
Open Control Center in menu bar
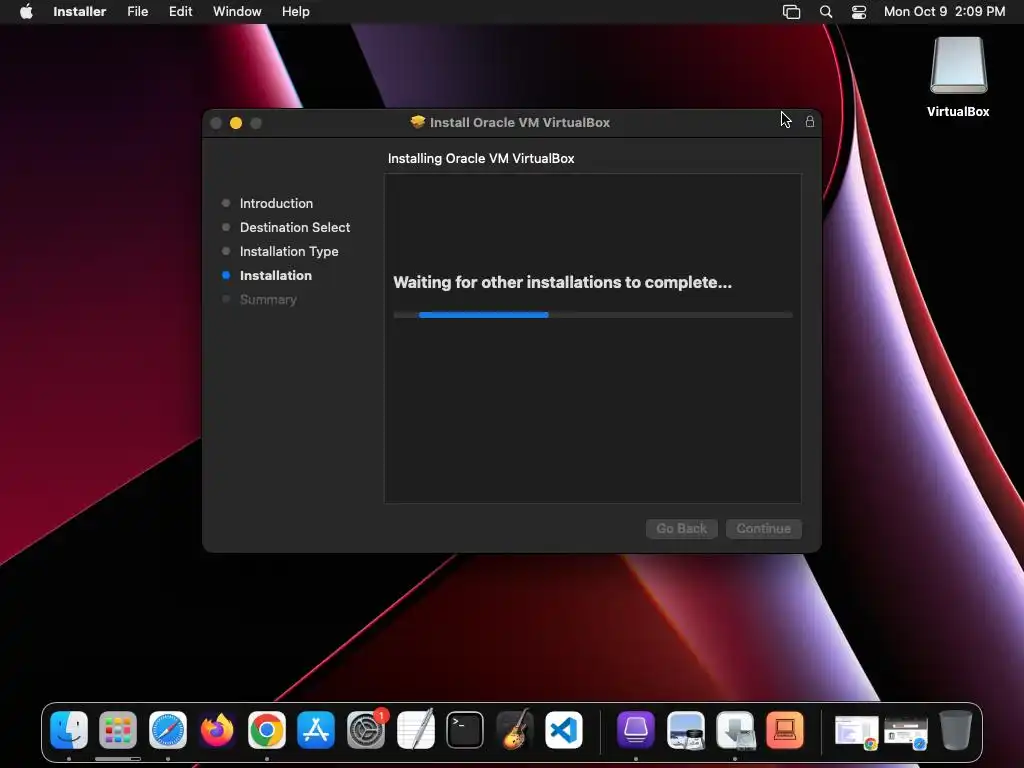tap(859, 12)
